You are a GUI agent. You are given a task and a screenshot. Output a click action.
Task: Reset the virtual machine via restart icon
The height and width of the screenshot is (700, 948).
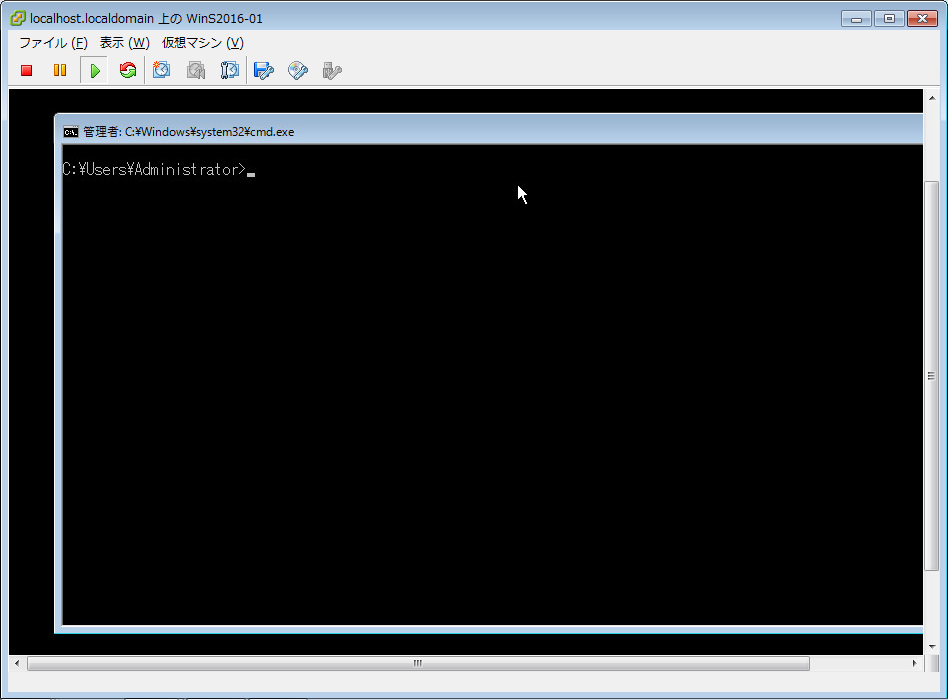128,71
